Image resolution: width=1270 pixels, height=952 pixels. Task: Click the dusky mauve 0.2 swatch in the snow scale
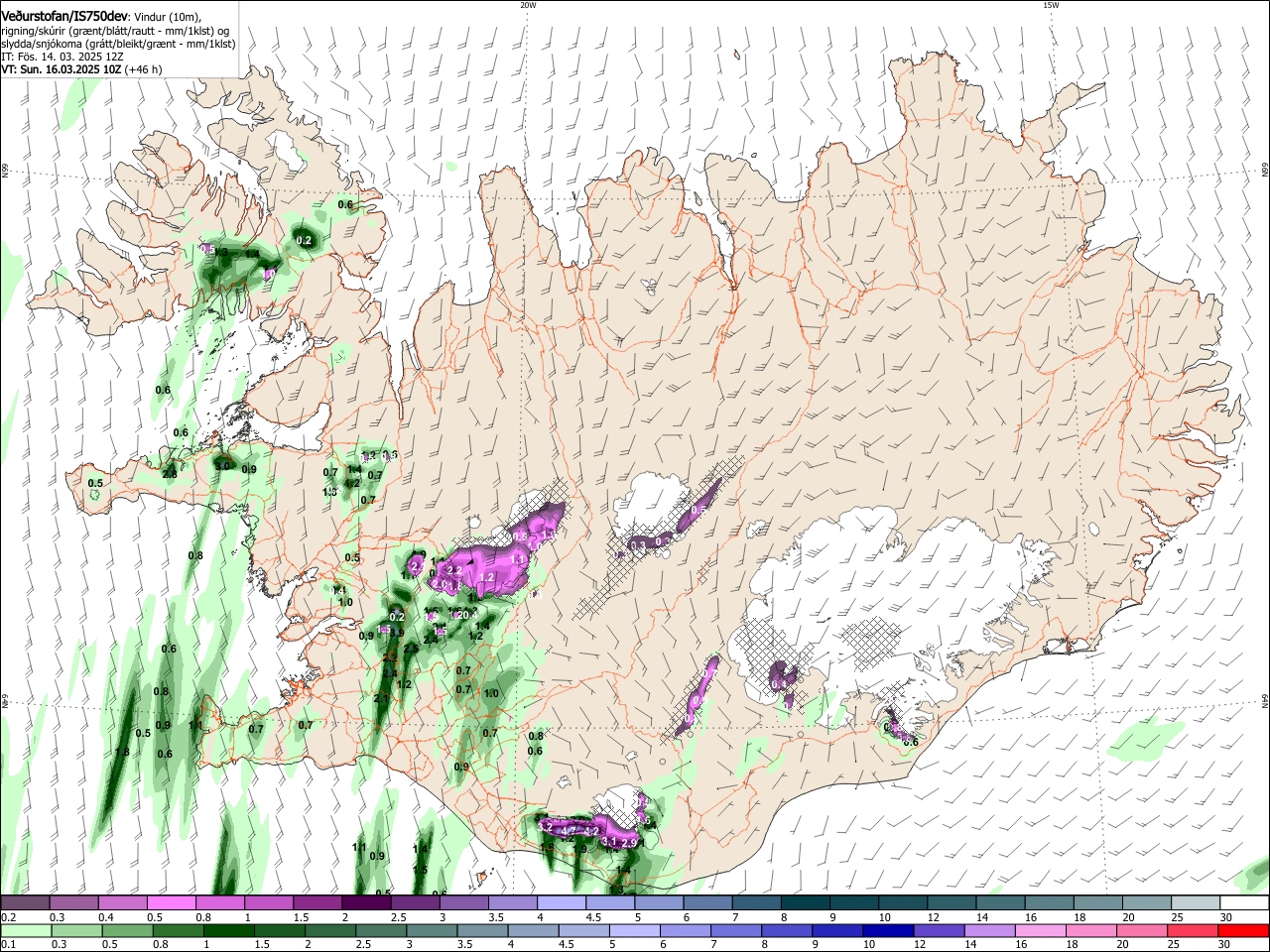25,902
